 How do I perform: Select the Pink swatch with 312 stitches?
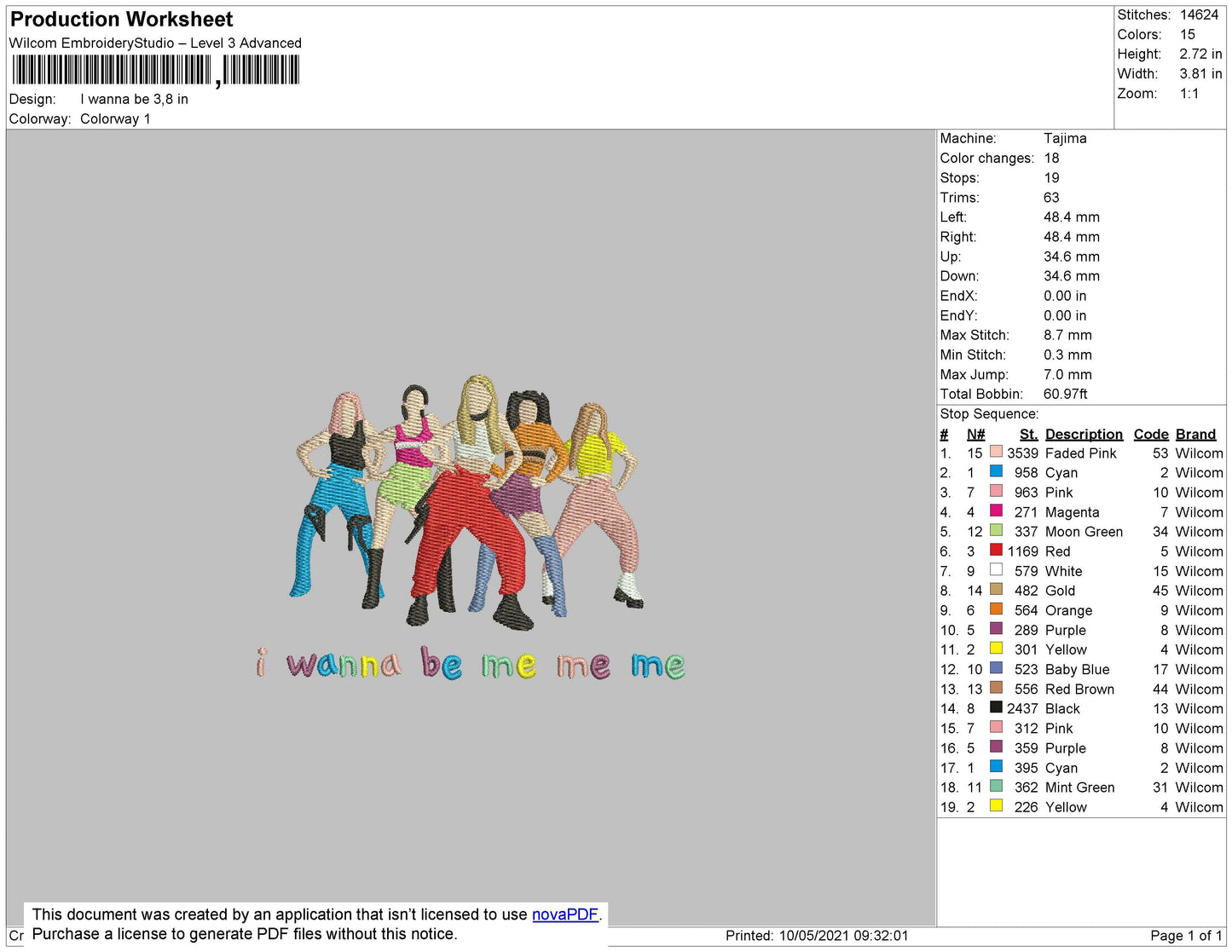click(x=996, y=726)
